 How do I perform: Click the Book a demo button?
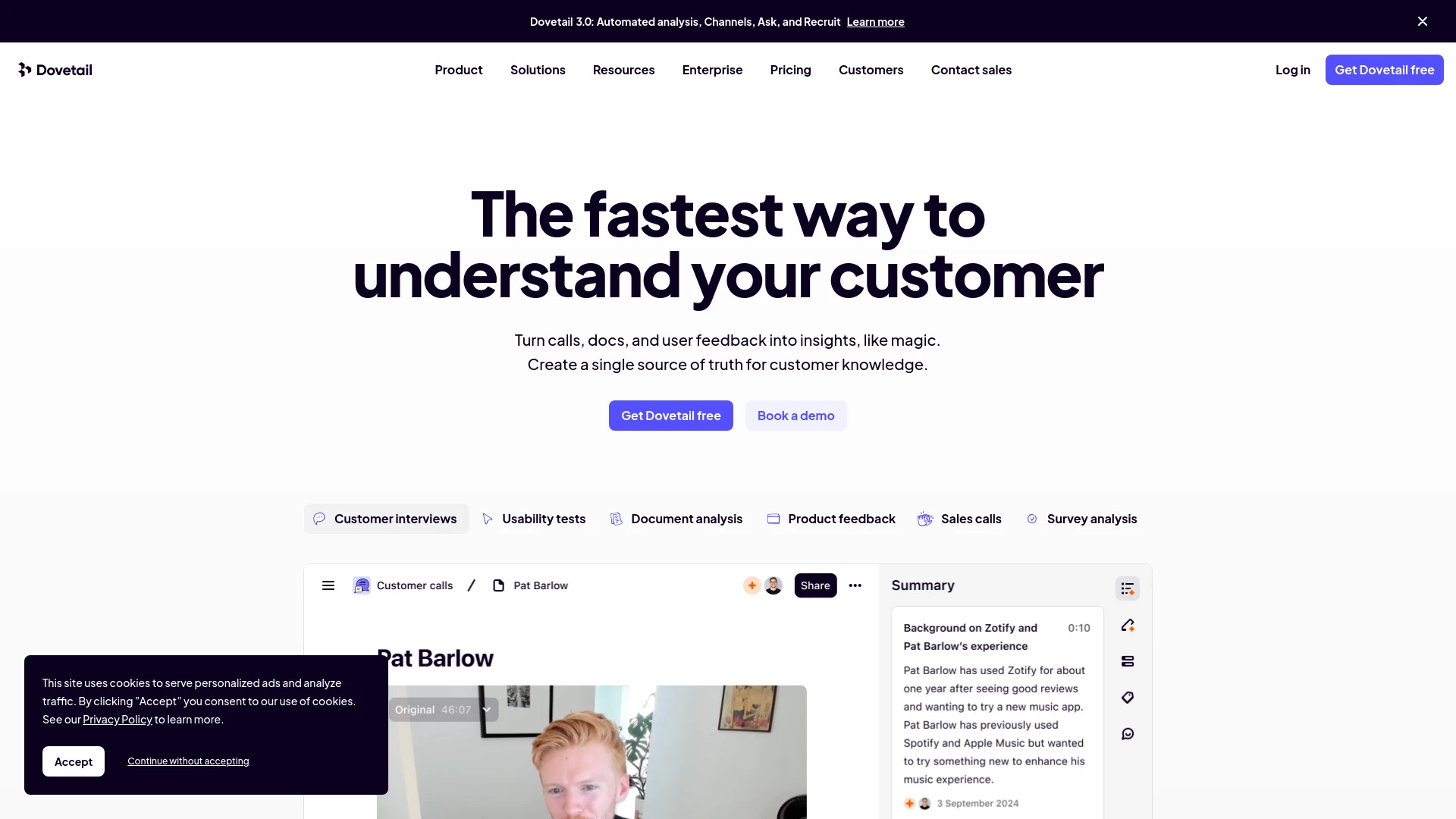pos(796,415)
